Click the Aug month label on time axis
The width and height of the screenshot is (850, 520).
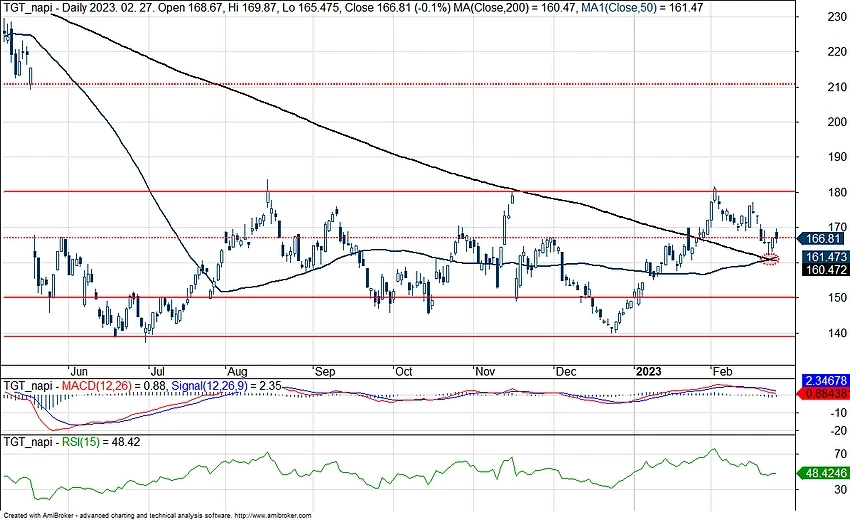(x=237, y=371)
